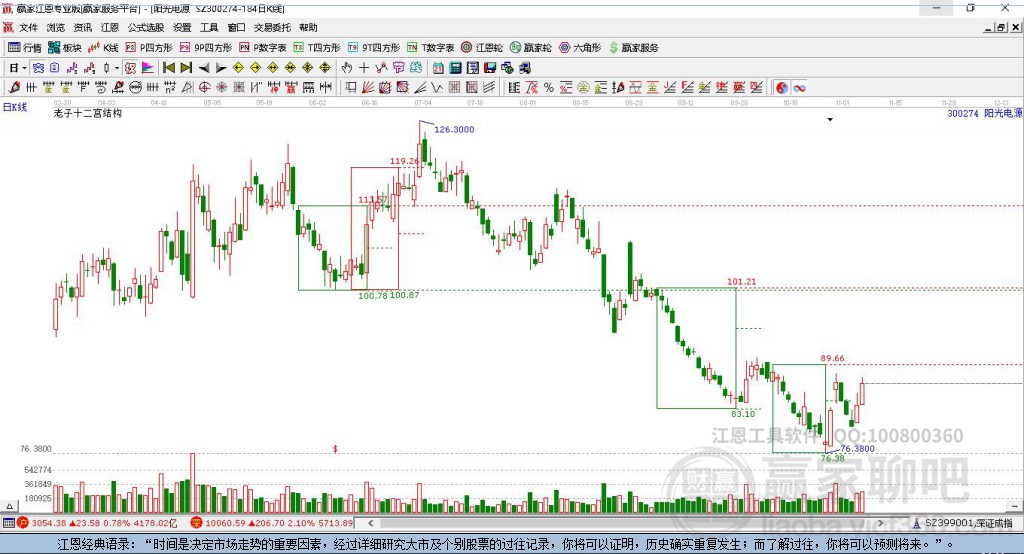Open the 六角形 hexagon tool
The image size is (1024, 554).
580,48
